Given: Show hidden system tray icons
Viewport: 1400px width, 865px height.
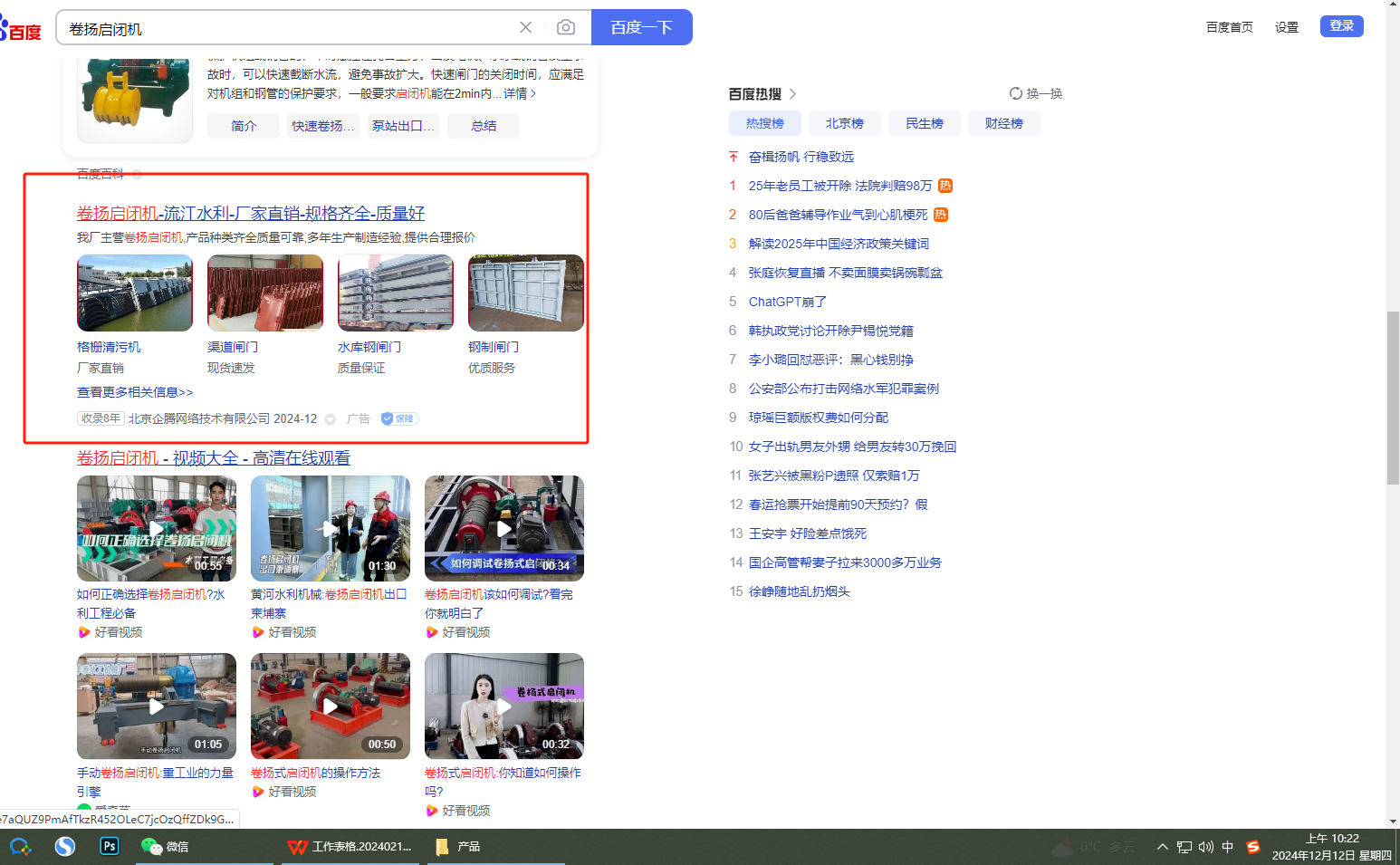Looking at the screenshot, I should pyautogui.click(x=1162, y=847).
